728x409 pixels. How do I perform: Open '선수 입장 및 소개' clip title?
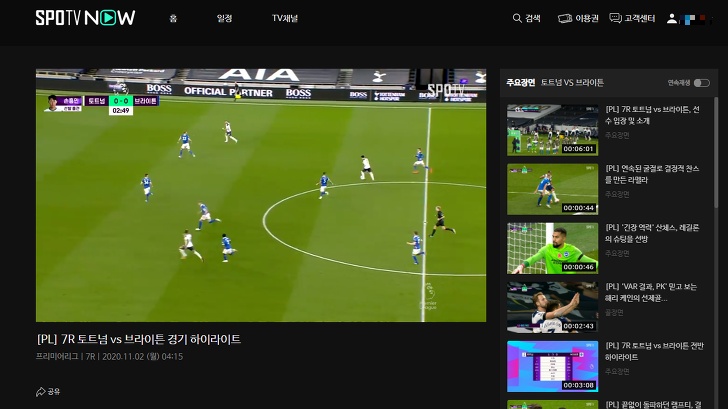click(652, 115)
